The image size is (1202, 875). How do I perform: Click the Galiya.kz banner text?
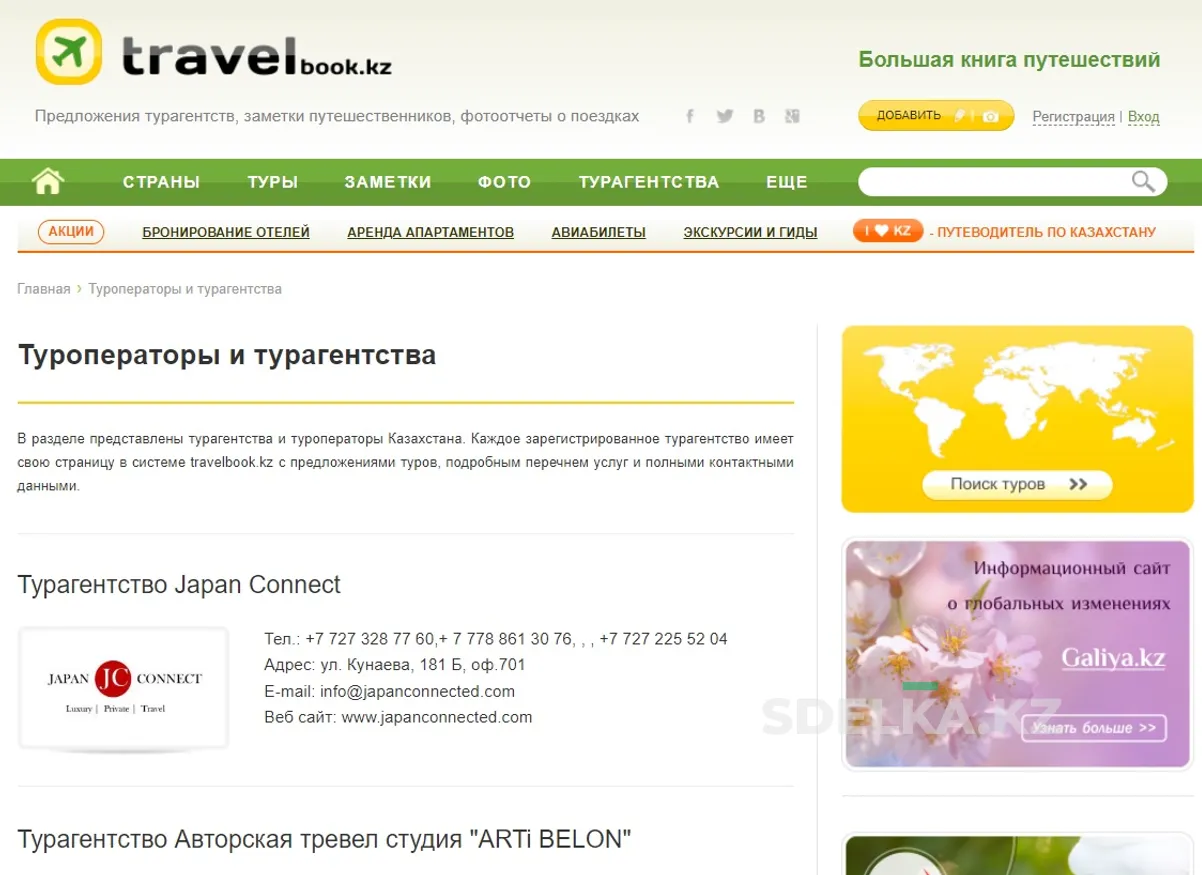pos(1114,659)
